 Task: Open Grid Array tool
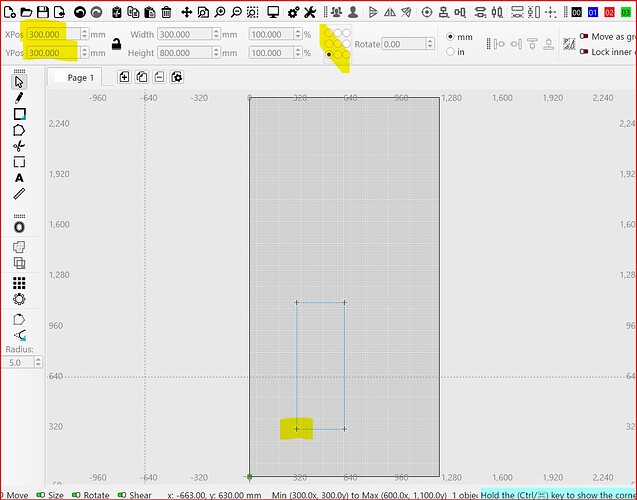click(x=19, y=283)
